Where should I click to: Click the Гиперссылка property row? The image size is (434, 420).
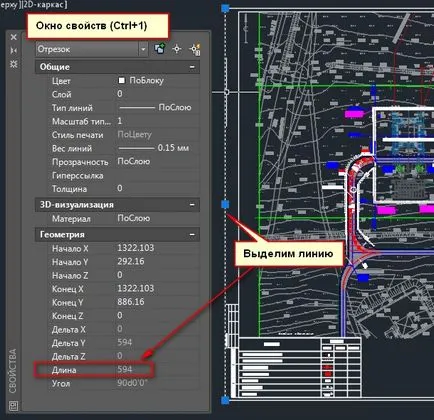123,175
